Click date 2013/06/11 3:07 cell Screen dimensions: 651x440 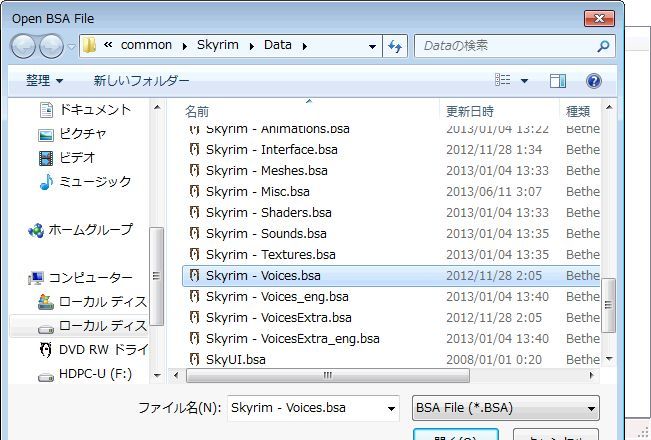(494, 192)
